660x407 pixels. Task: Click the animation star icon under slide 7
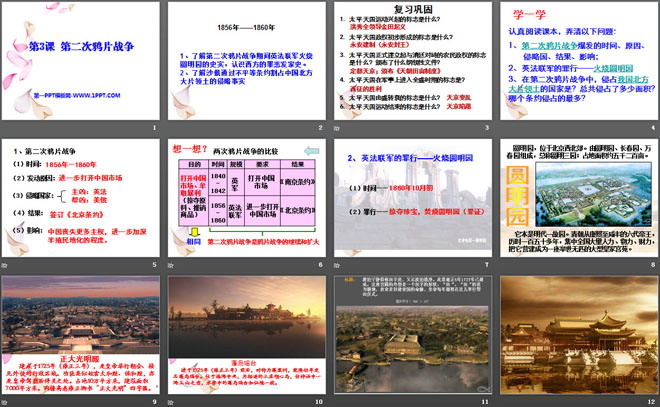point(337,265)
